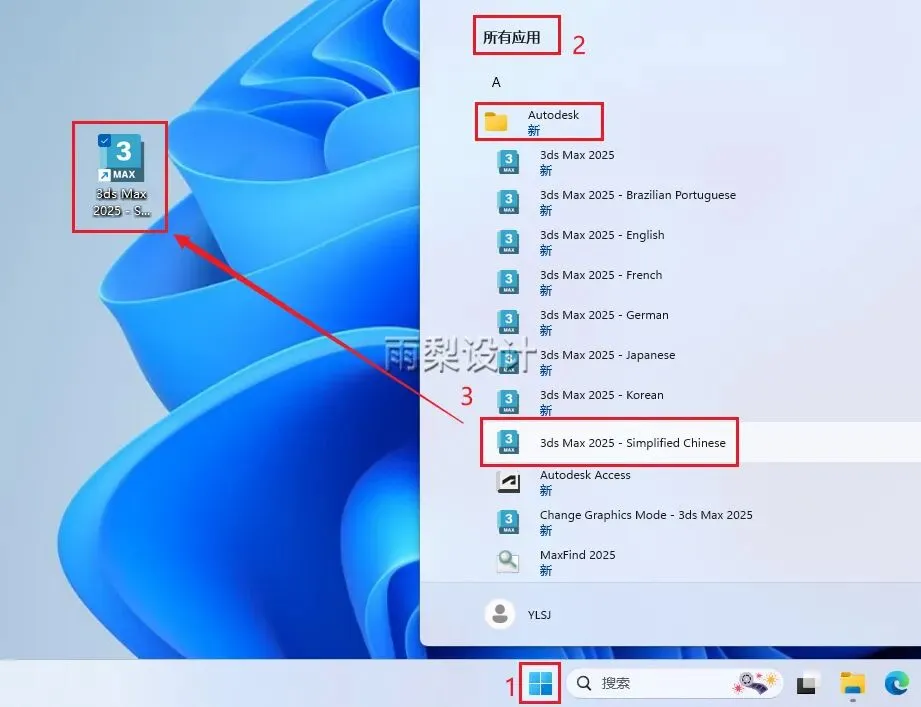Tick the checkbox on the desktop shortcut
Viewport: 921px width, 707px height.
[x=105, y=140]
